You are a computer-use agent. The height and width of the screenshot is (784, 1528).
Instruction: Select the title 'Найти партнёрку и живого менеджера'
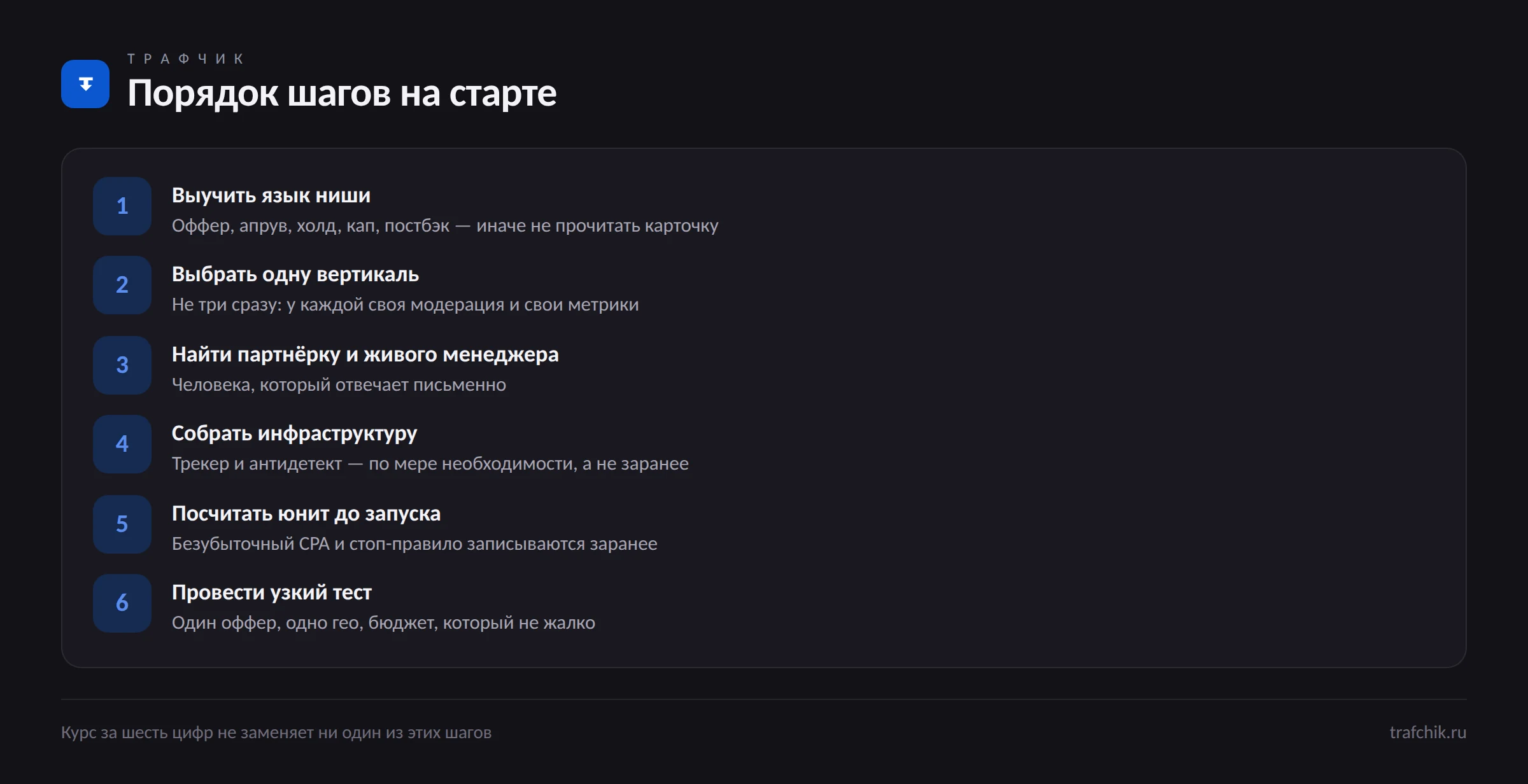[x=365, y=354]
